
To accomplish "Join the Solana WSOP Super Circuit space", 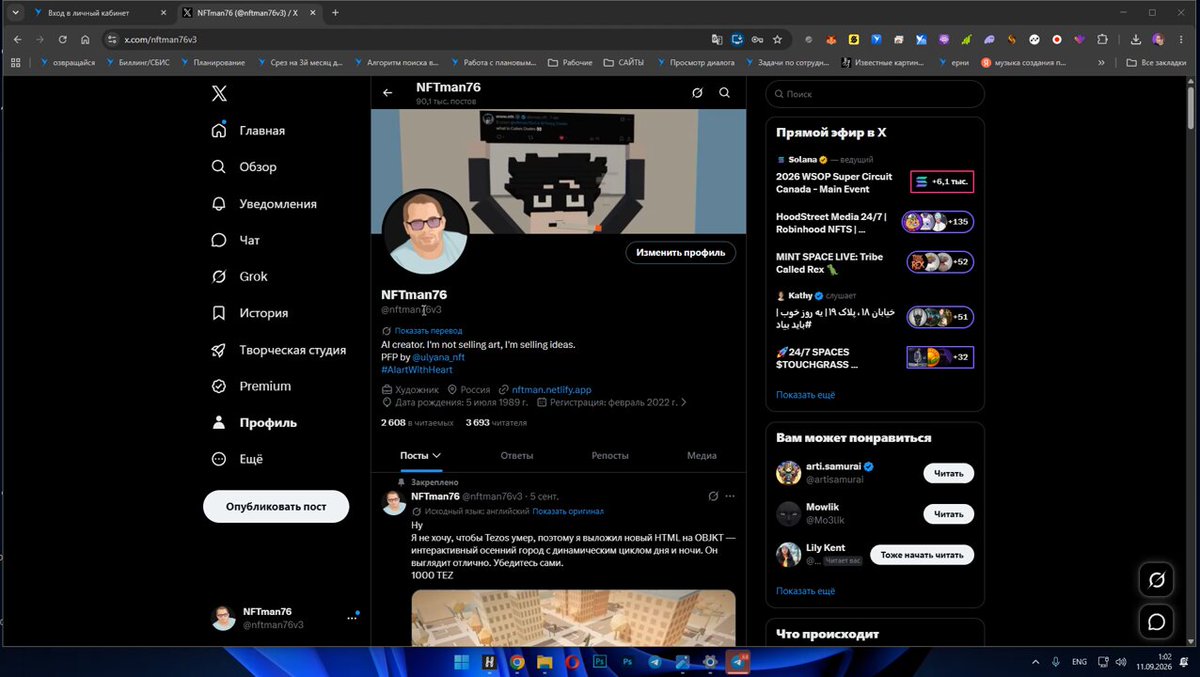I will point(941,182).
